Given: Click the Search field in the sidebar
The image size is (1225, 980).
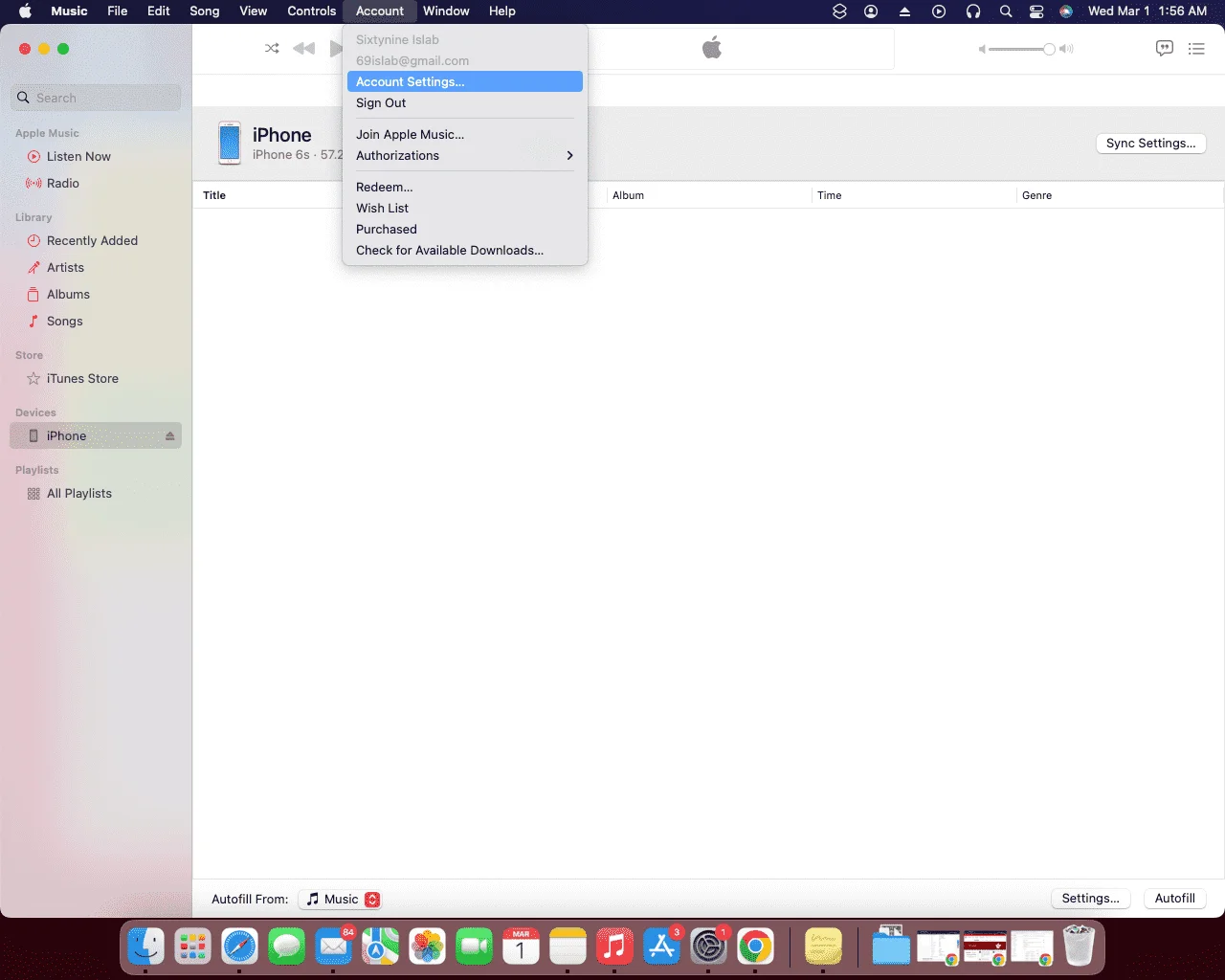Looking at the screenshot, I should (96, 98).
